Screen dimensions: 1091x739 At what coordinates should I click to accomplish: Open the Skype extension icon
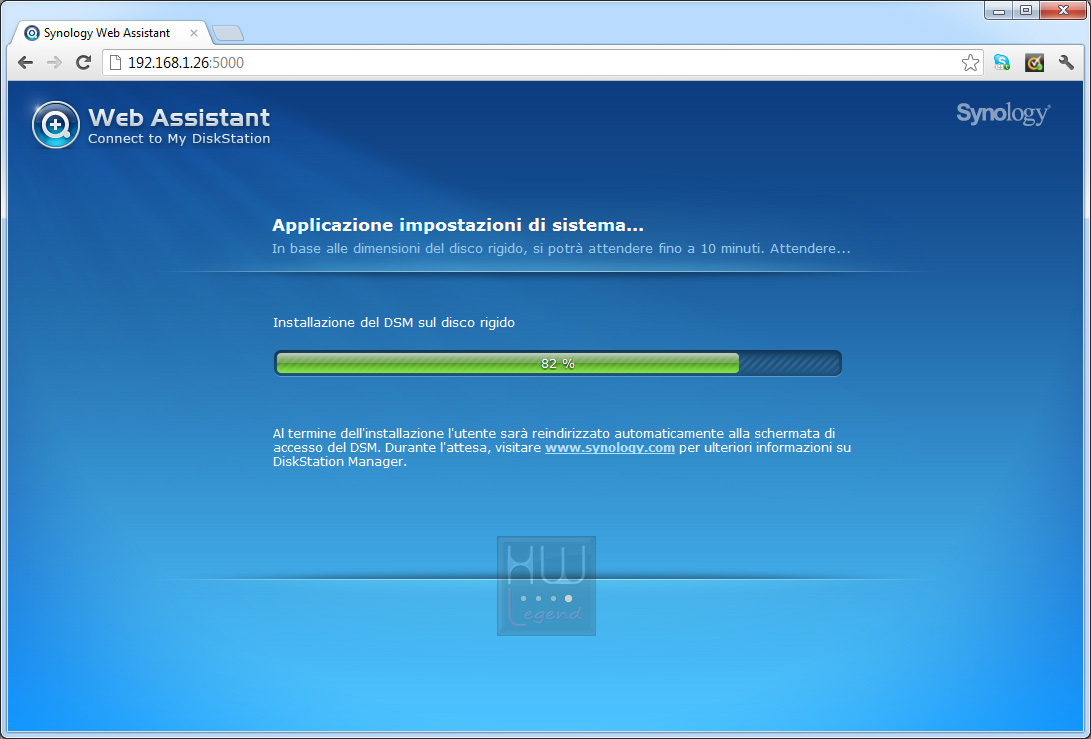coord(1002,63)
